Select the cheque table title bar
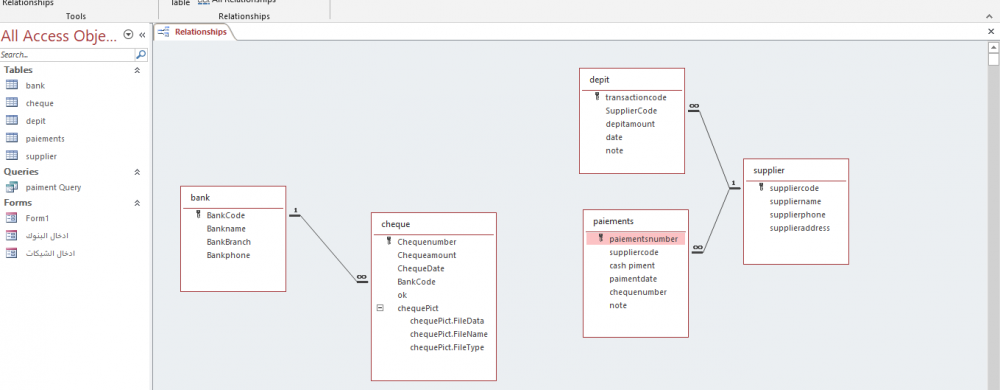Image resolution: width=1000 pixels, height=390 pixels. pos(434,224)
